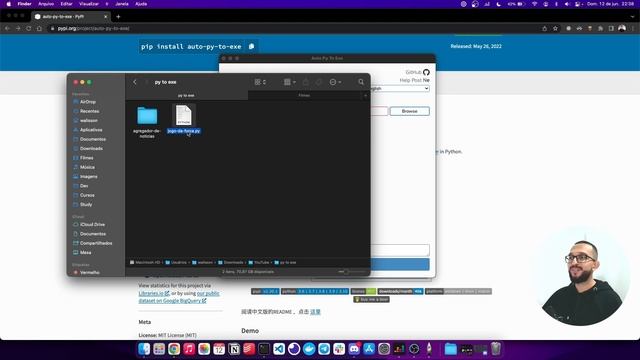
Task: Switch to the Filmes Finder tab
Action: pyautogui.click(x=304, y=96)
